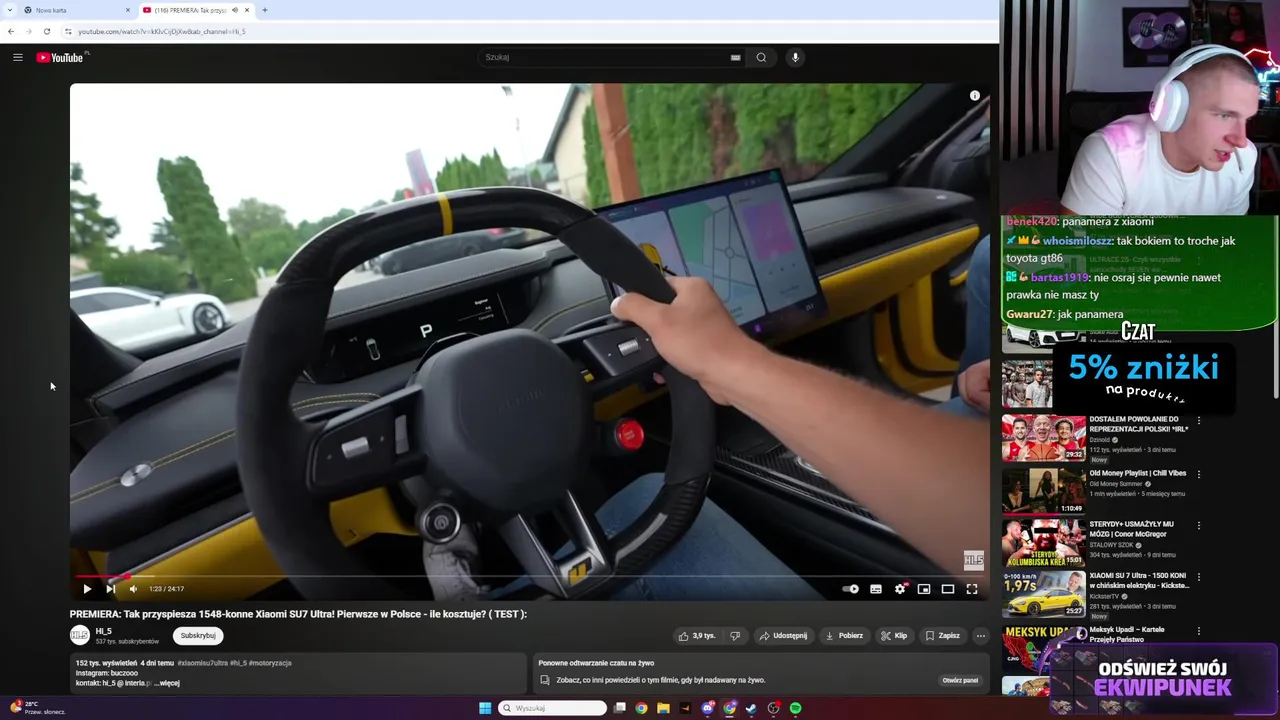This screenshot has width=1280, height=720.
Task: Open the HI_5 channel name link
Action: point(104,631)
